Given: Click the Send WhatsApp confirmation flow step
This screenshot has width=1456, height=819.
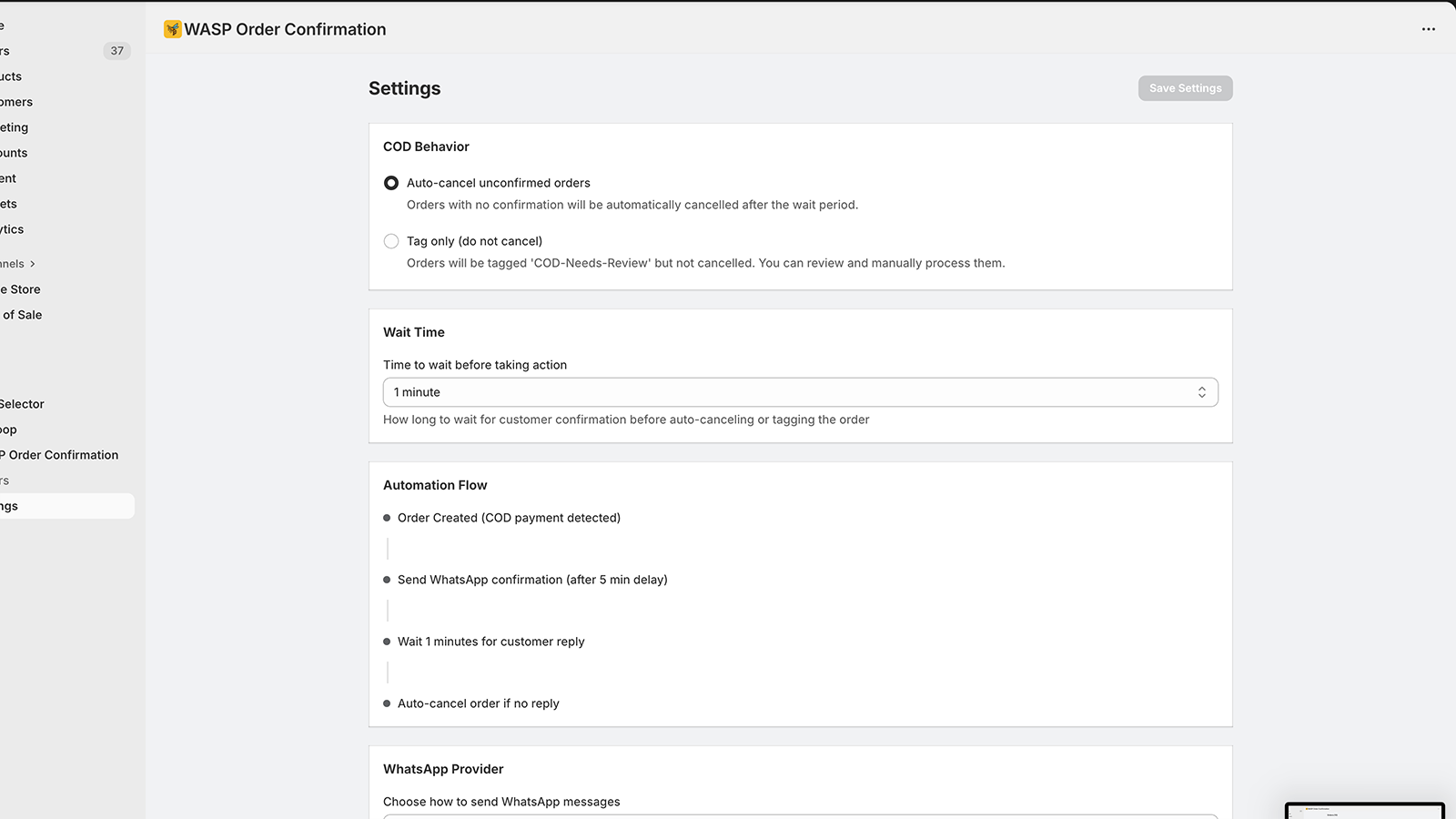Looking at the screenshot, I should pos(532,580).
